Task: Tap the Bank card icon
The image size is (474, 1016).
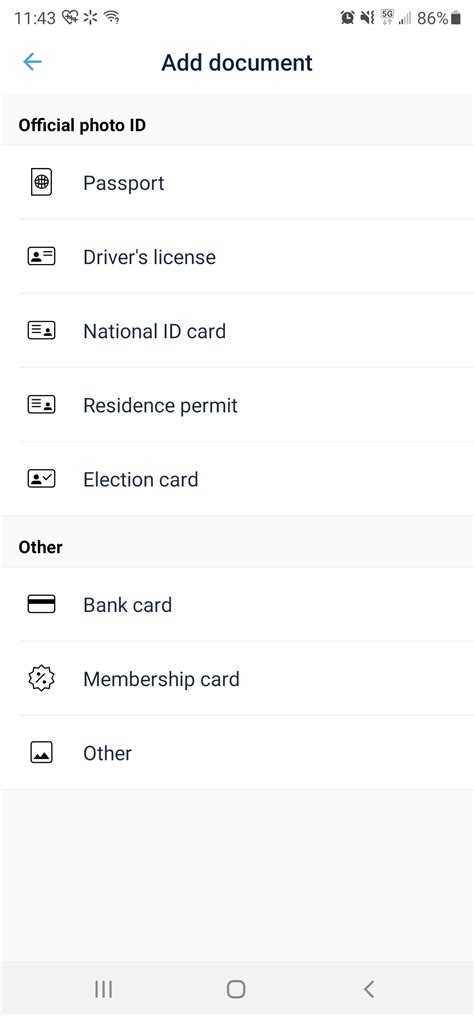Action: [x=41, y=605]
